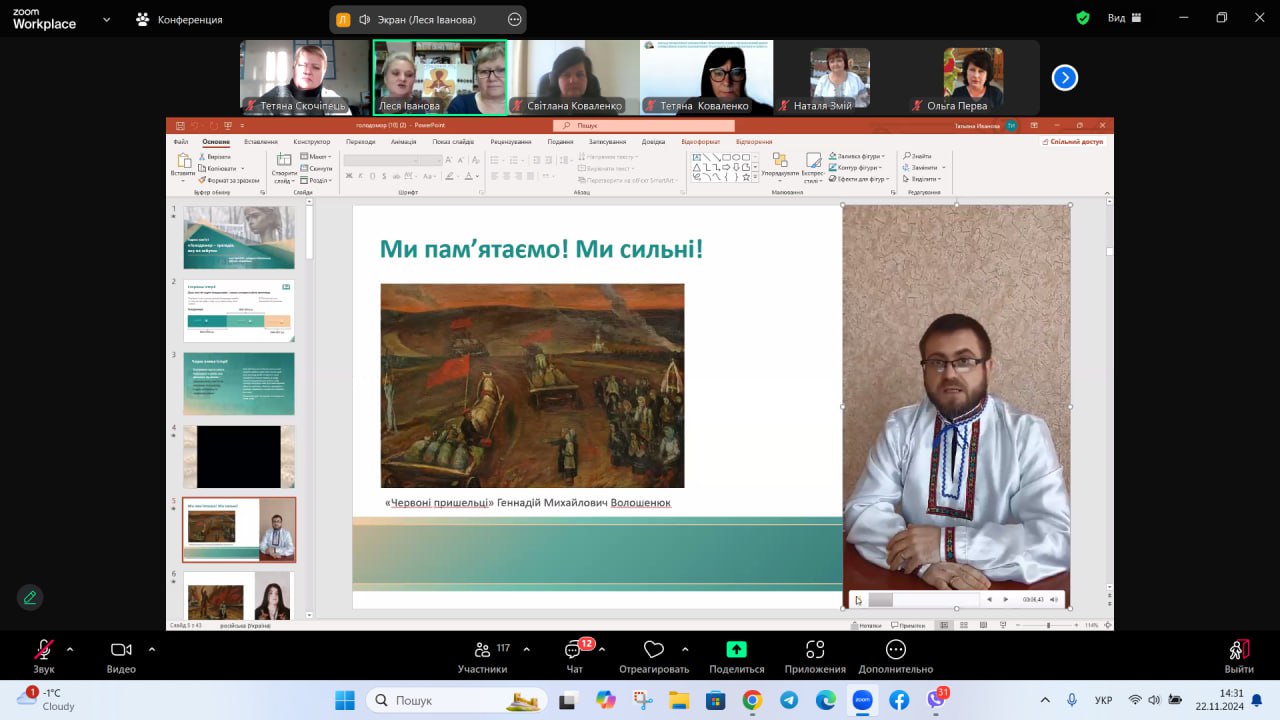Screen dimensions: 1280x720
Task: Toggle camera with the Видео button
Action: 121,656
